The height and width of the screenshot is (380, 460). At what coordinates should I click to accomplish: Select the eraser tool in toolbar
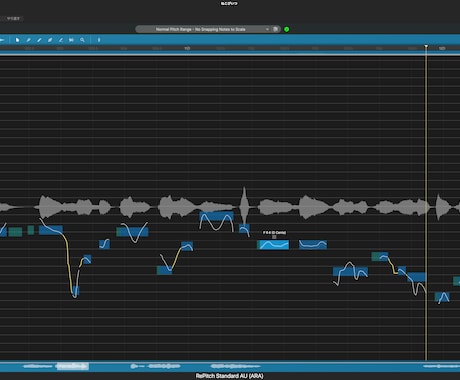click(50, 40)
